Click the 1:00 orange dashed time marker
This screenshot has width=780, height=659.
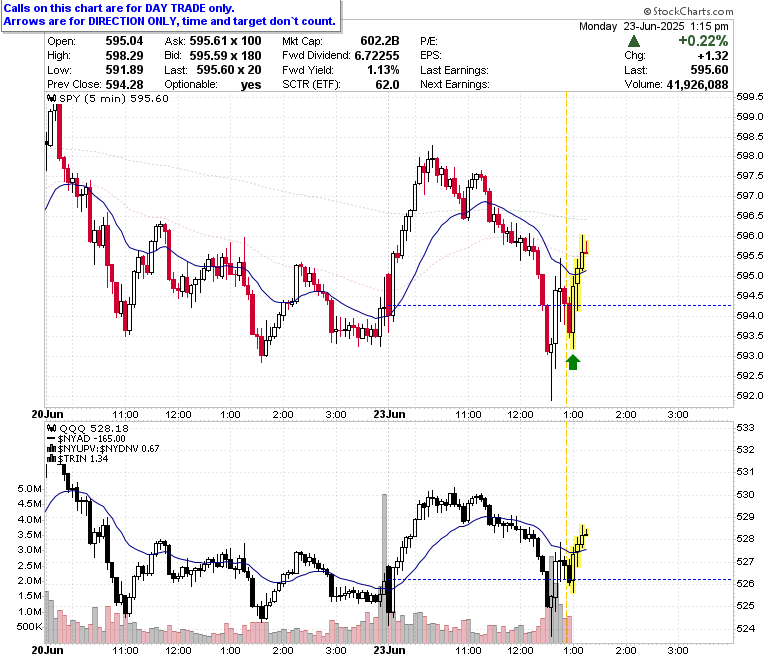(566, 249)
